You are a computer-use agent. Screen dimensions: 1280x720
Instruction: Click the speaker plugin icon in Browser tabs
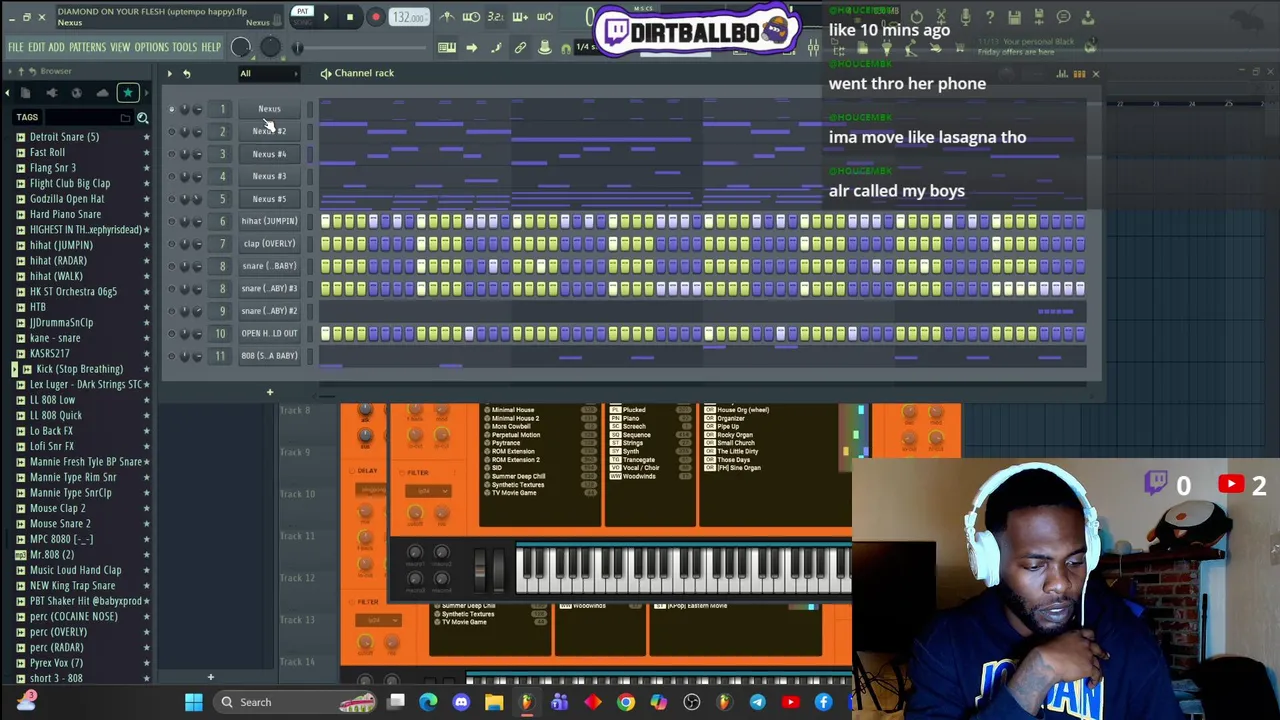click(51, 93)
